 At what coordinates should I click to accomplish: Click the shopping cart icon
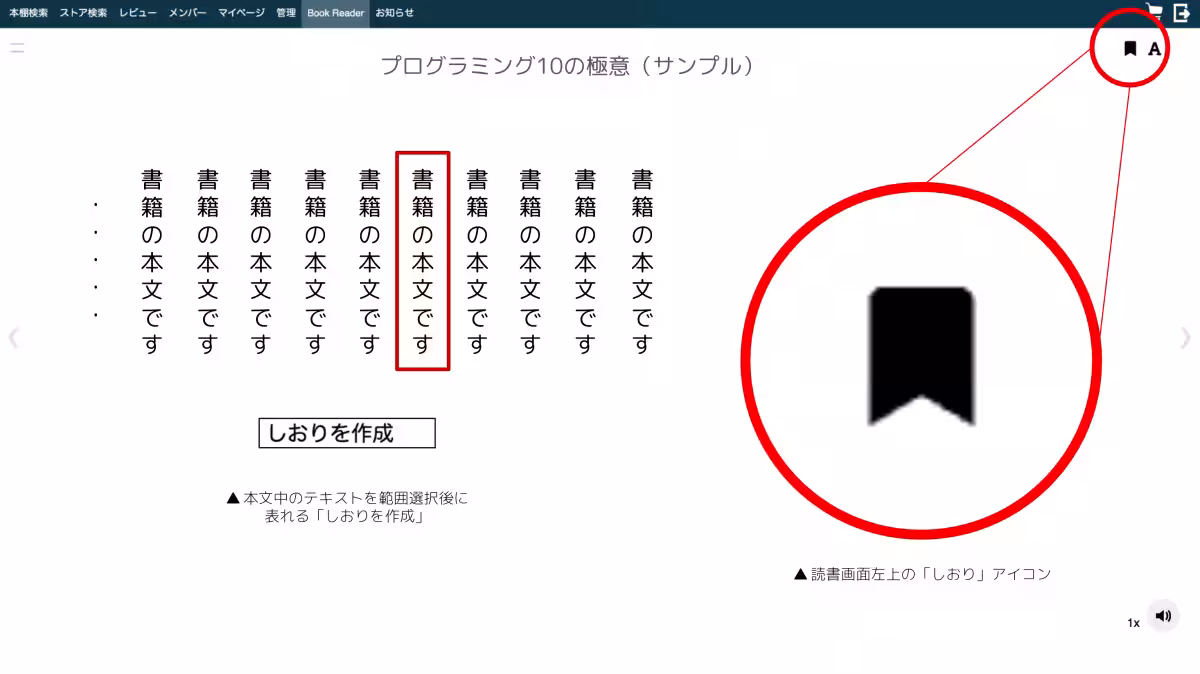(x=1154, y=13)
